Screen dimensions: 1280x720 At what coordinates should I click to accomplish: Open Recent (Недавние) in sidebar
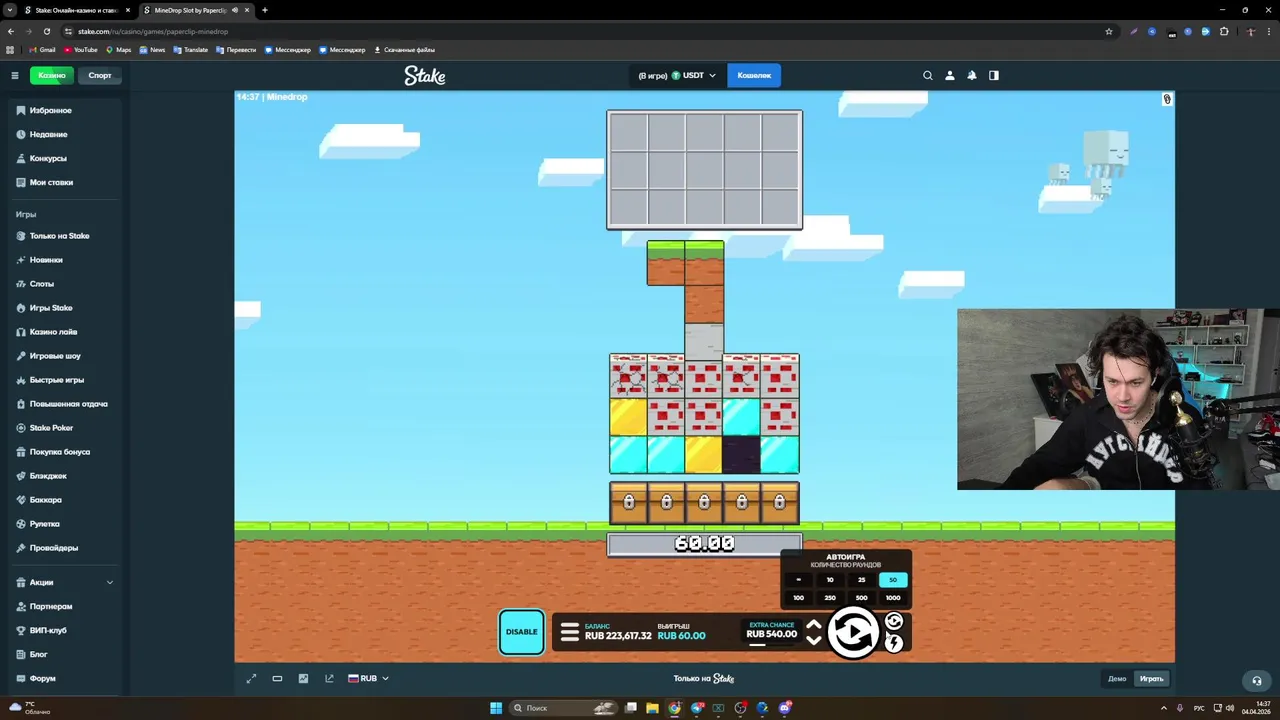coord(65,134)
